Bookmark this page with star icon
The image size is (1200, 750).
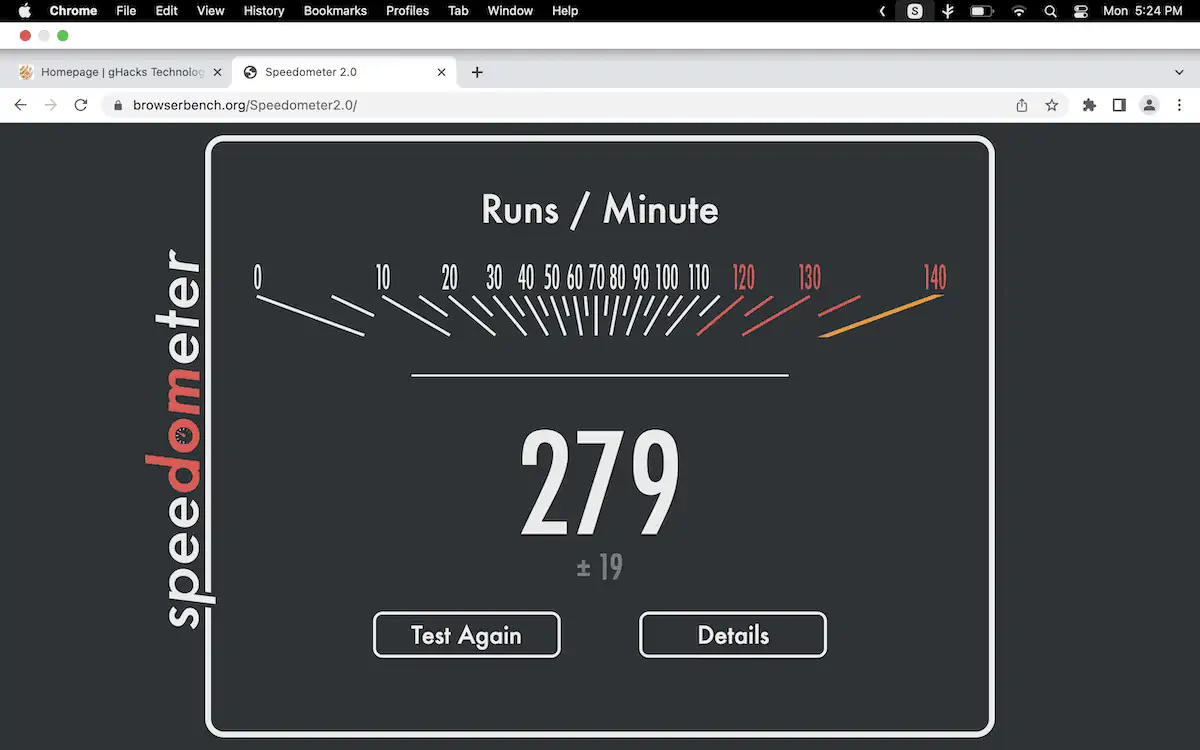coord(1052,105)
